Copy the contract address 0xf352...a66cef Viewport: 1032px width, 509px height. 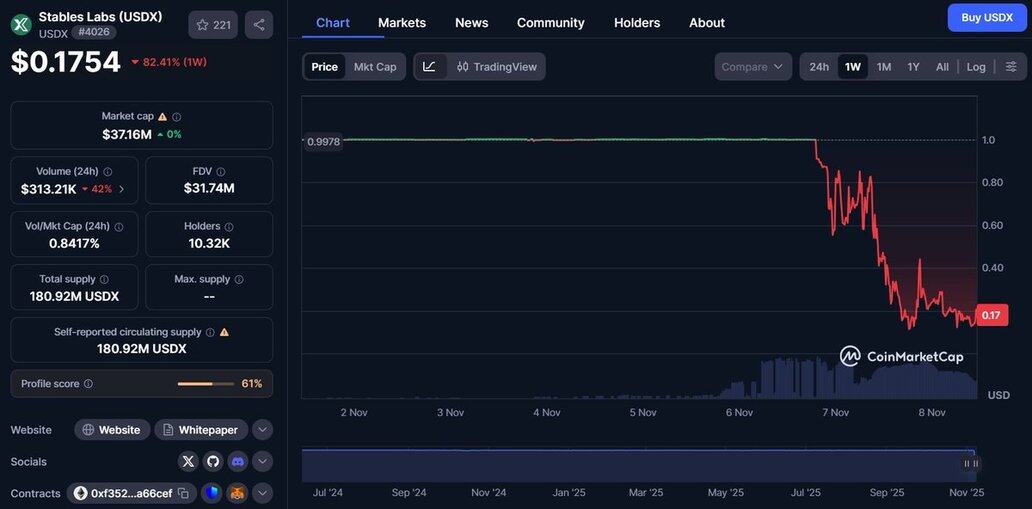click(x=183, y=493)
